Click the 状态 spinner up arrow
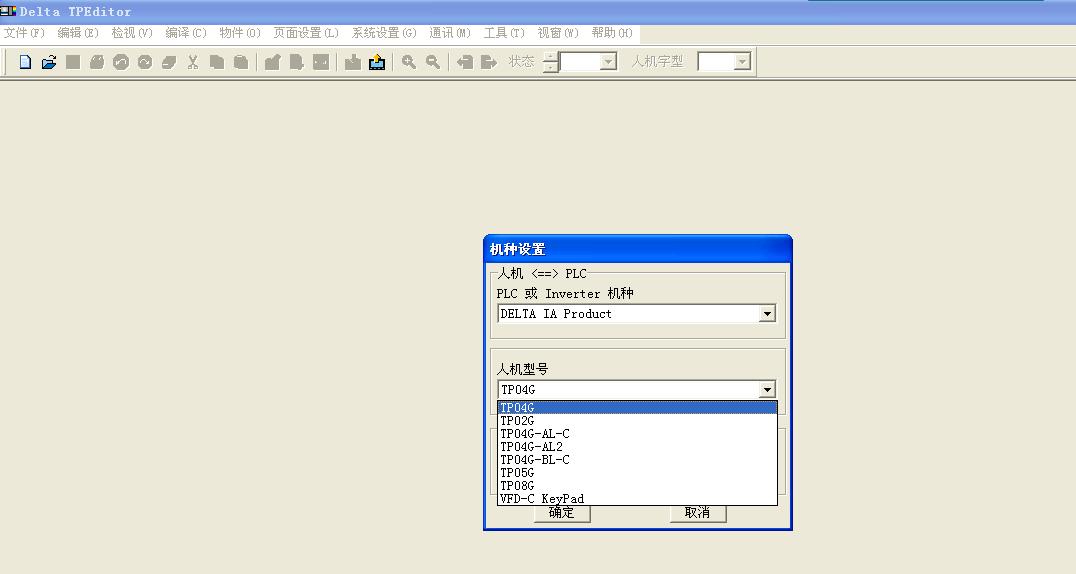The height and width of the screenshot is (574, 1076). click(551, 57)
